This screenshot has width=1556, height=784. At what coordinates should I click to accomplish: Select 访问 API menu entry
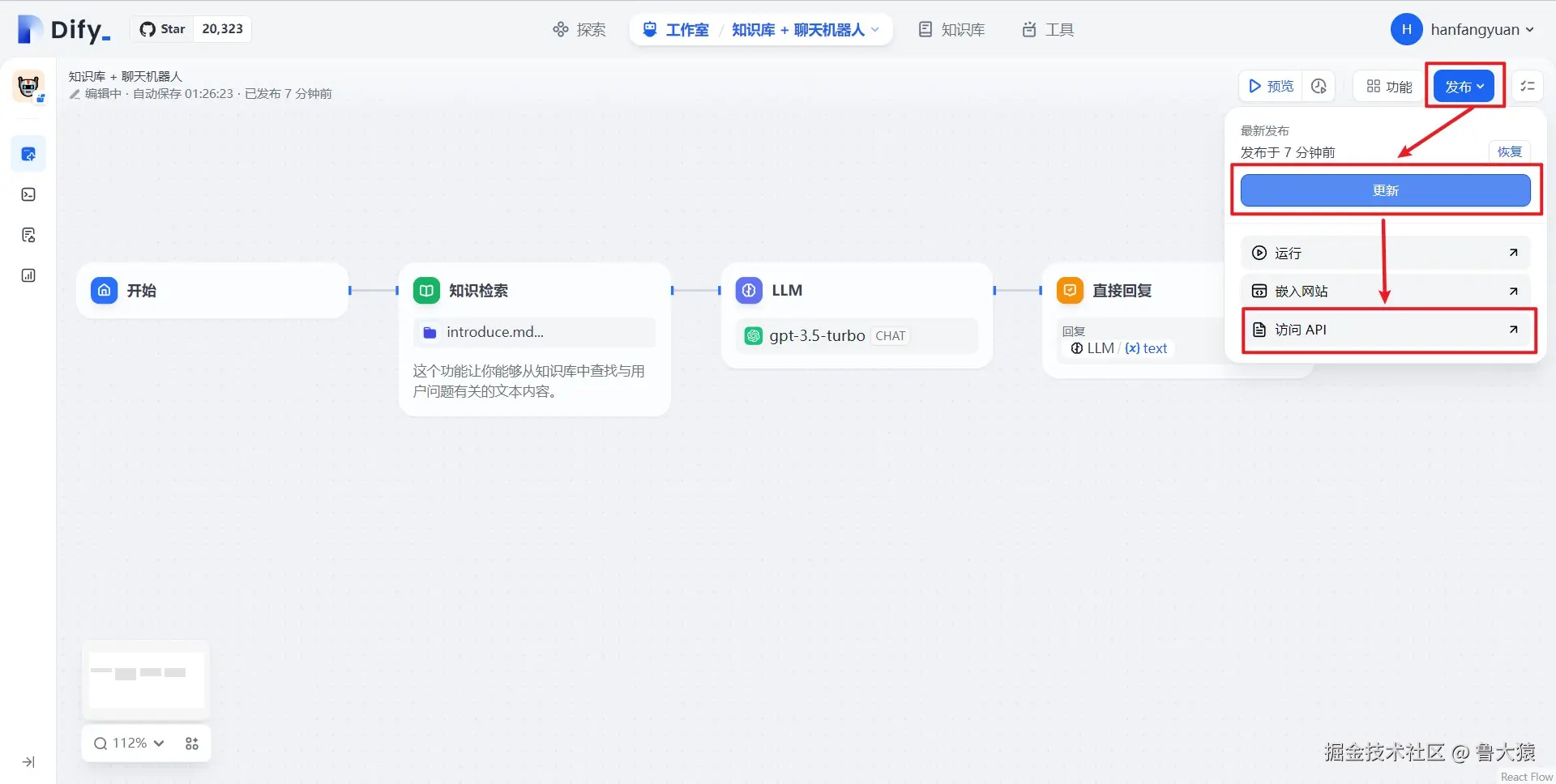pos(1385,330)
